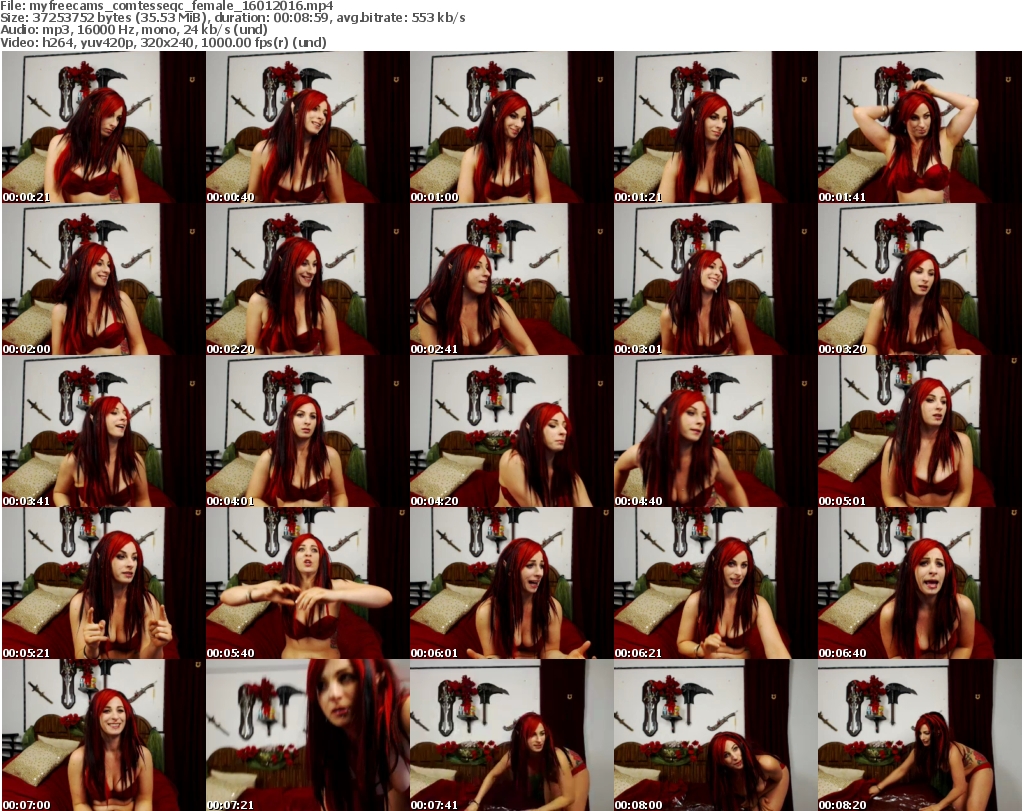Click the frame labeled 00:01:21

tap(715, 127)
